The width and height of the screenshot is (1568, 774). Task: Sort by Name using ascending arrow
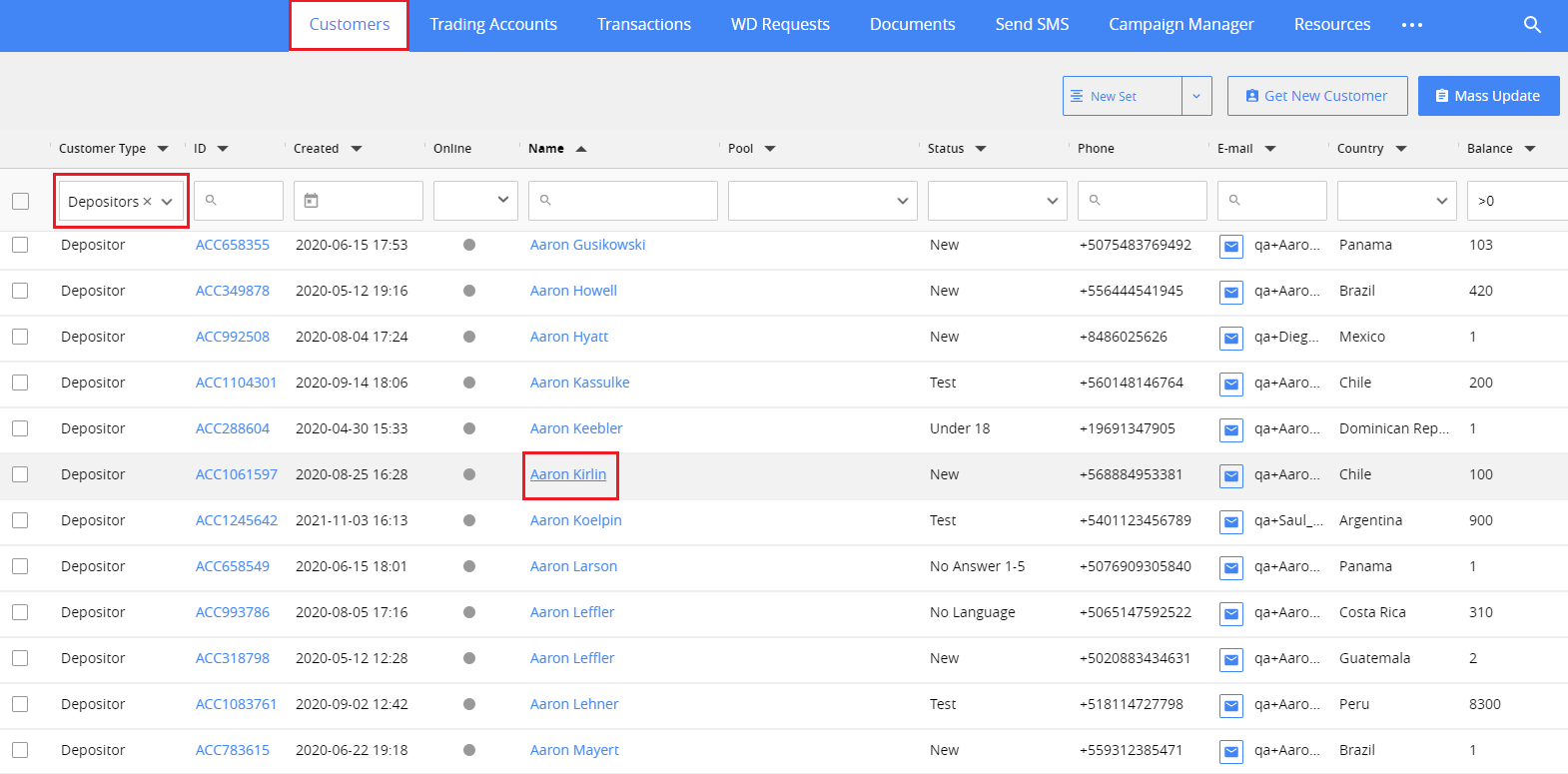581,149
